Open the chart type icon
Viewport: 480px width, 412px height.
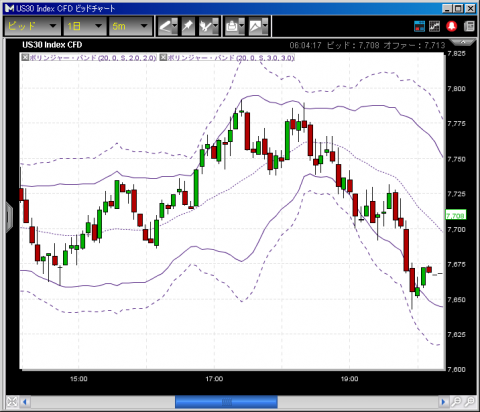click(x=255, y=26)
